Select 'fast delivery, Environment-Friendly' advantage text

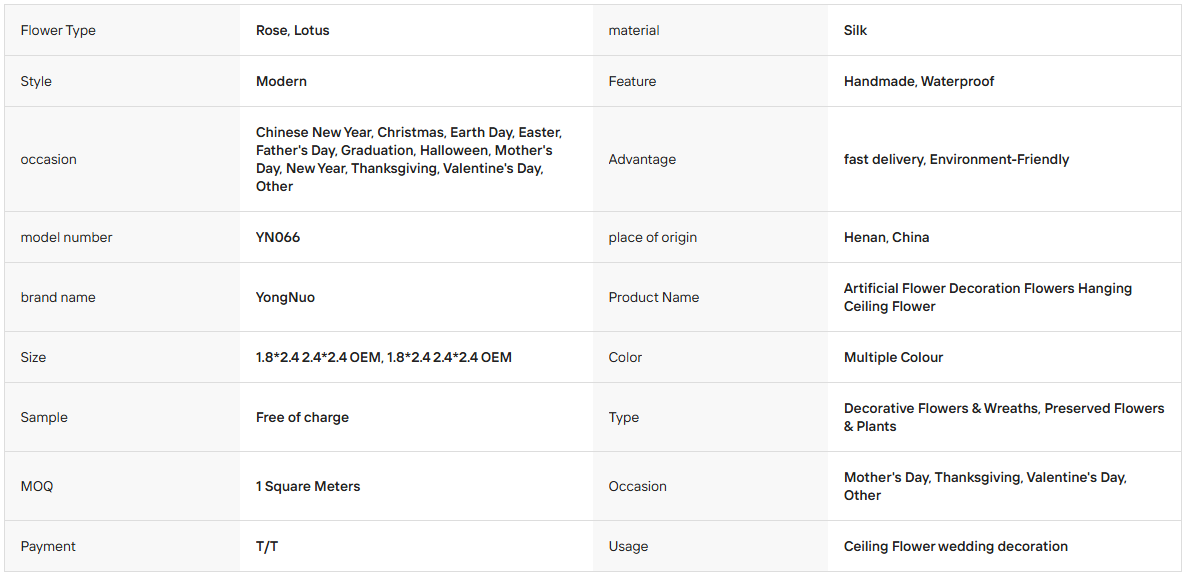tap(956, 159)
